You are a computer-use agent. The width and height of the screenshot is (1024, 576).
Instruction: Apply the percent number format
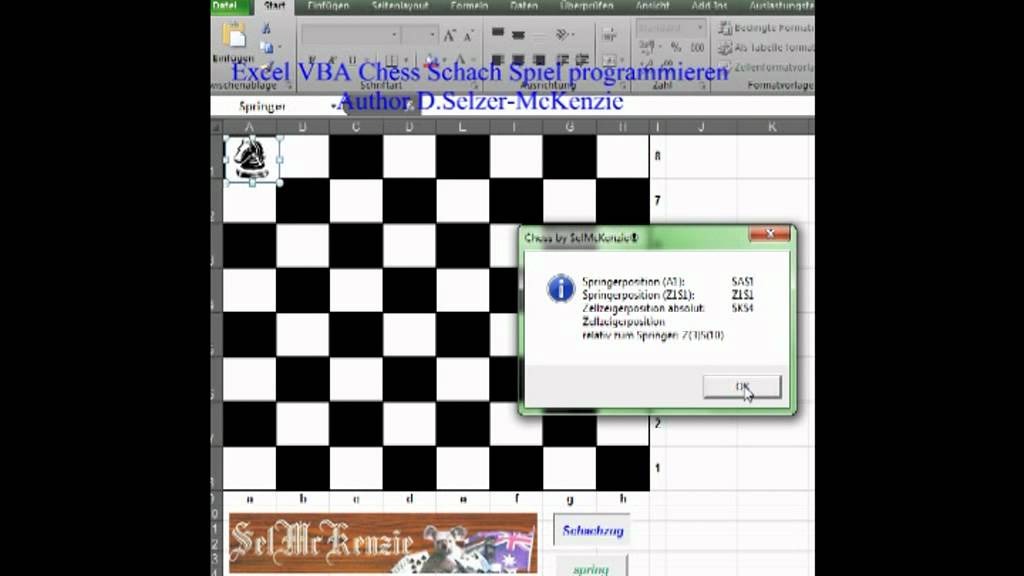pos(676,47)
